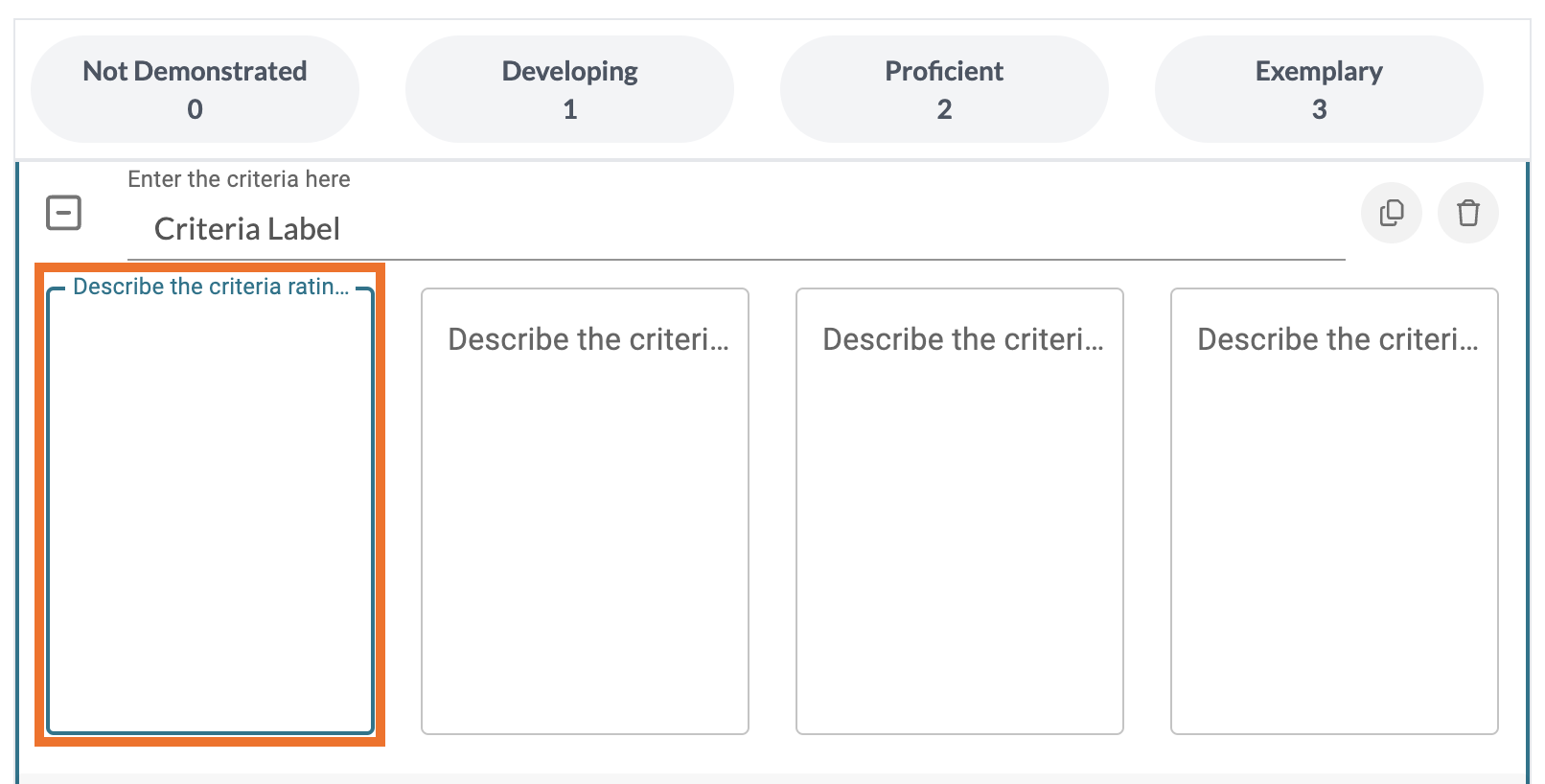Click the placeholder text in Exemplary description
The image size is (1545, 784).
pyautogui.click(x=1337, y=339)
